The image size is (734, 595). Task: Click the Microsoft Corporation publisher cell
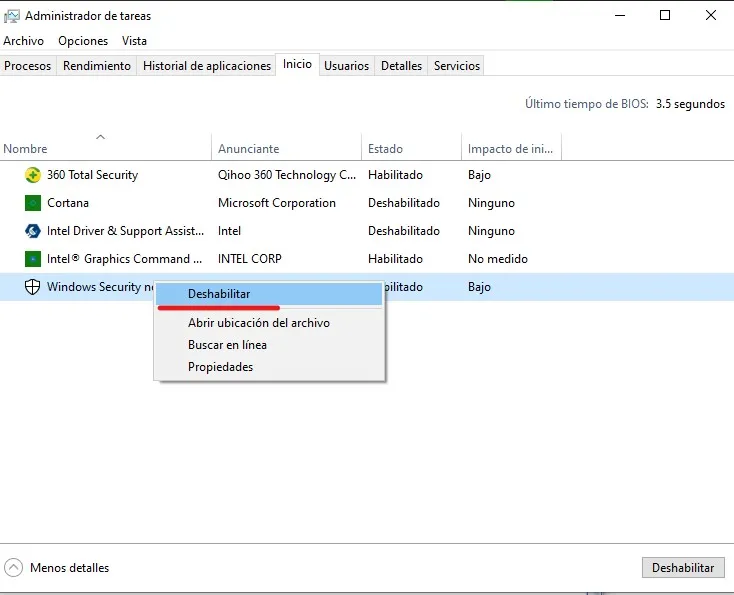[x=277, y=203]
